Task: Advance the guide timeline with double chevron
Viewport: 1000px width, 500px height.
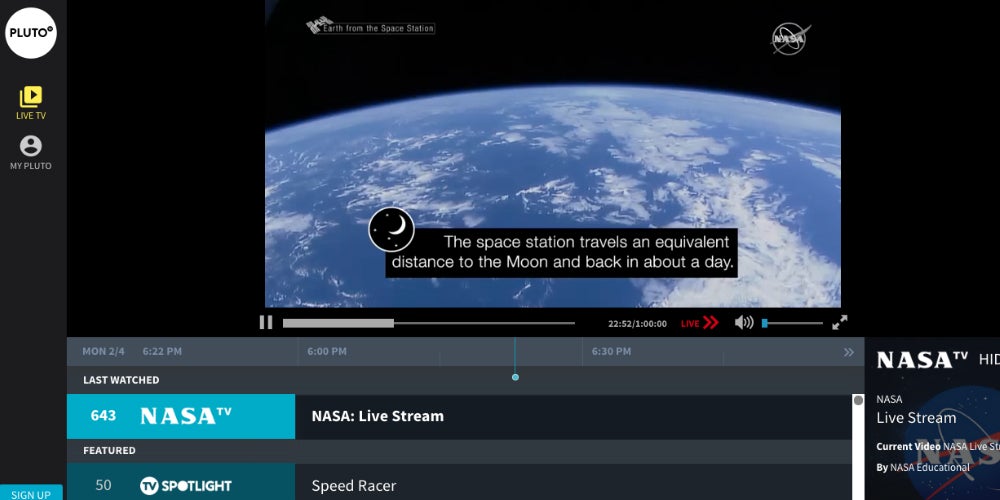Action: (849, 352)
